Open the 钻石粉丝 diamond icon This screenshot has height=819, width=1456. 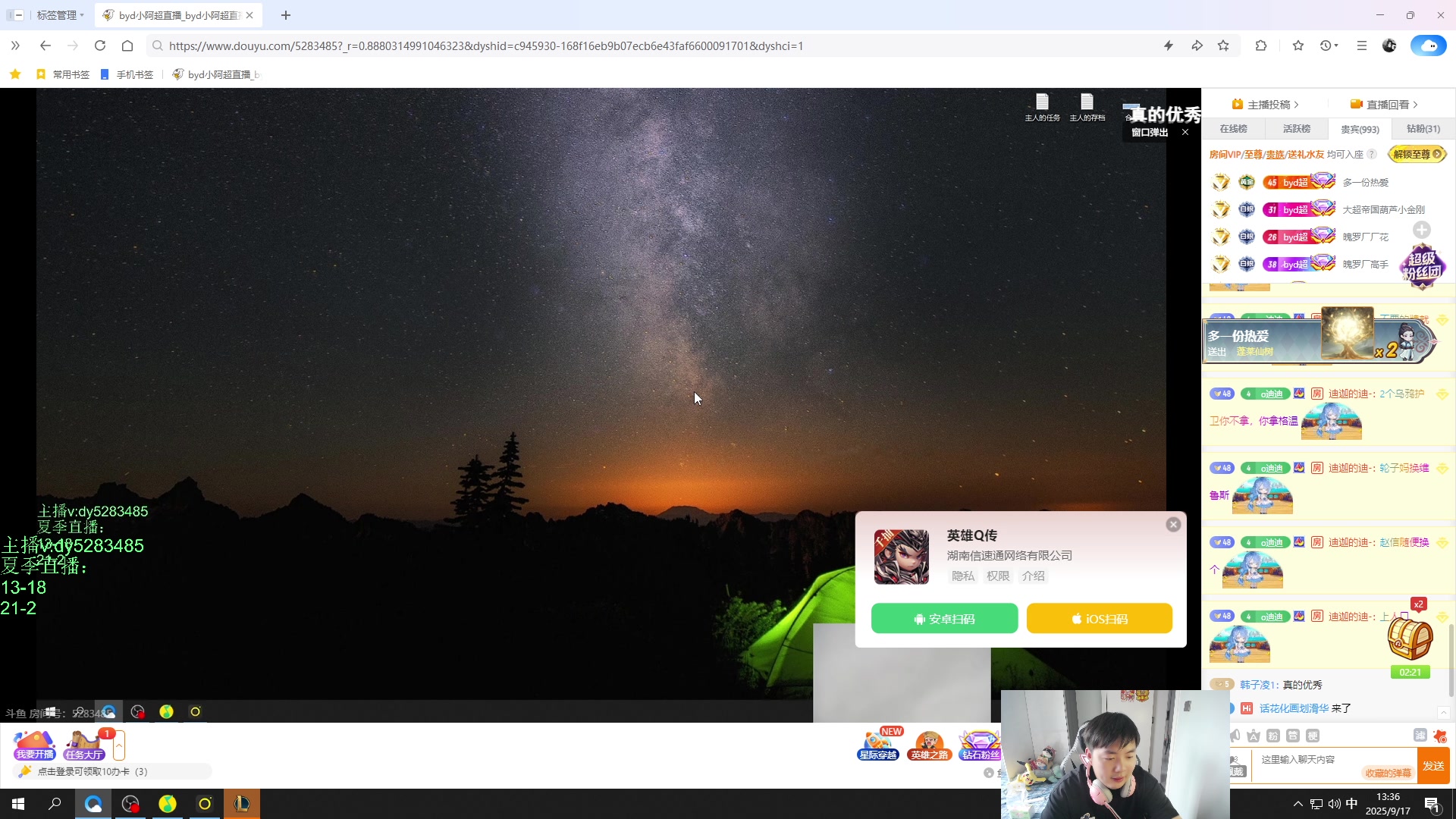[x=981, y=745]
